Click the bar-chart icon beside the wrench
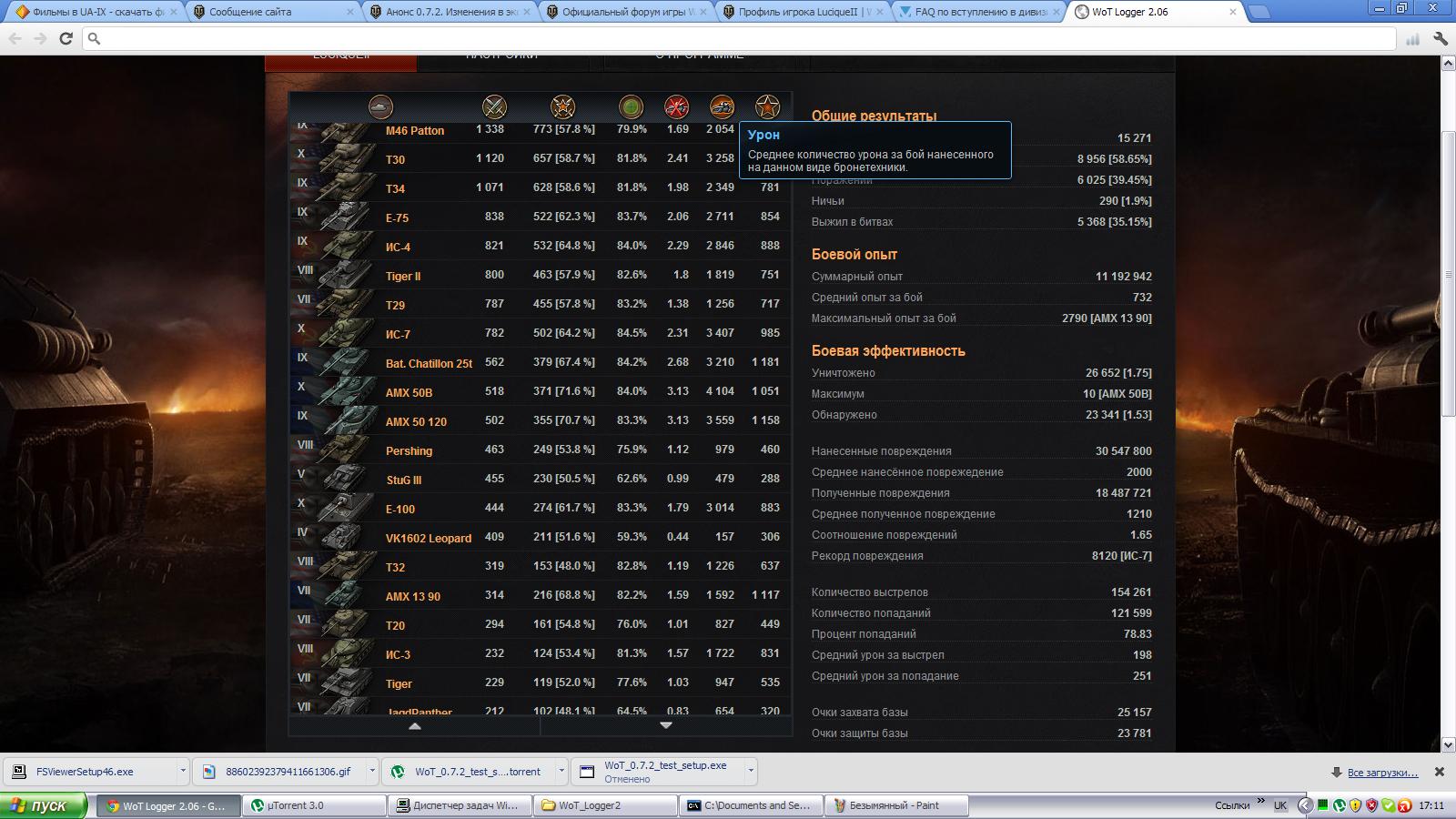 point(1413,39)
